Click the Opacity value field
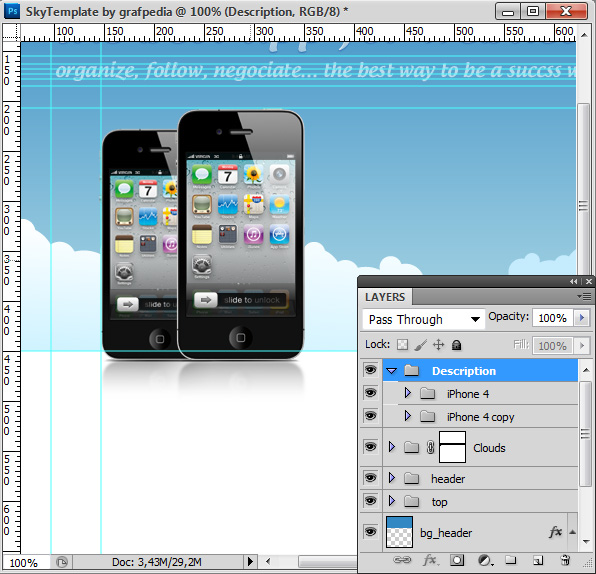 pyautogui.click(x=553, y=318)
